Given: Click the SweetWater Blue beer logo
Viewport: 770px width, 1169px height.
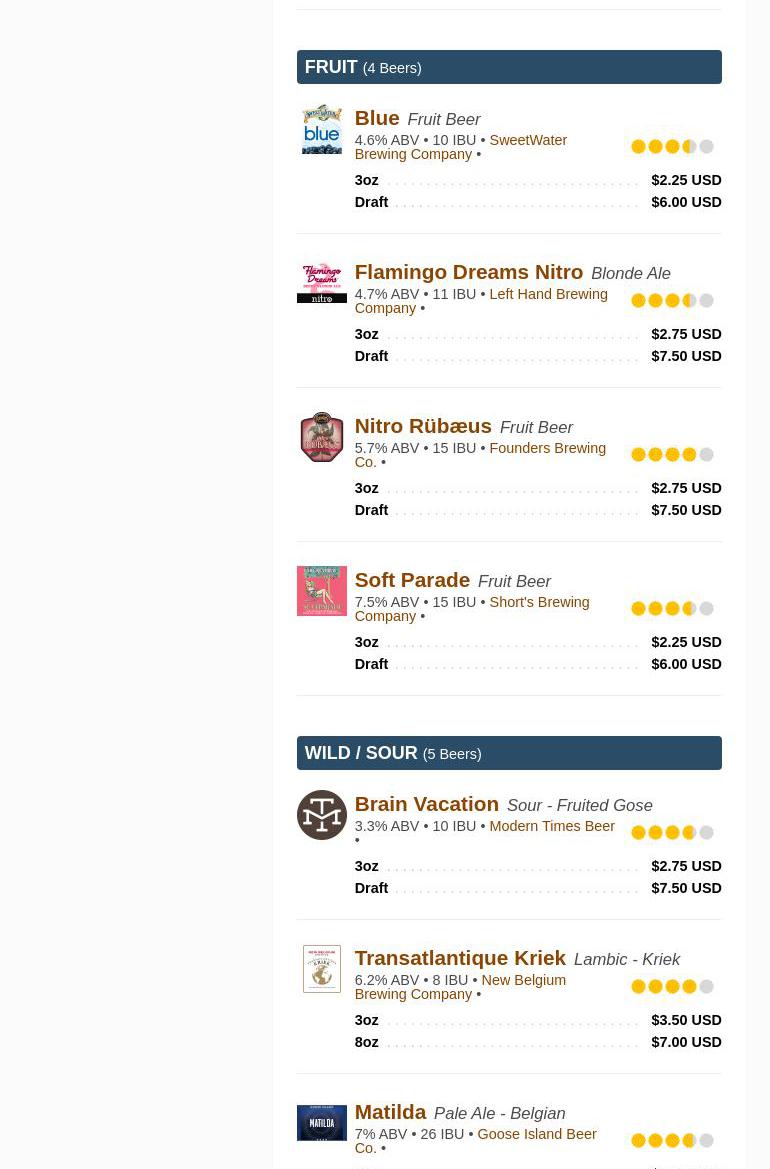Looking at the screenshot, I should (x=321, y=129).
